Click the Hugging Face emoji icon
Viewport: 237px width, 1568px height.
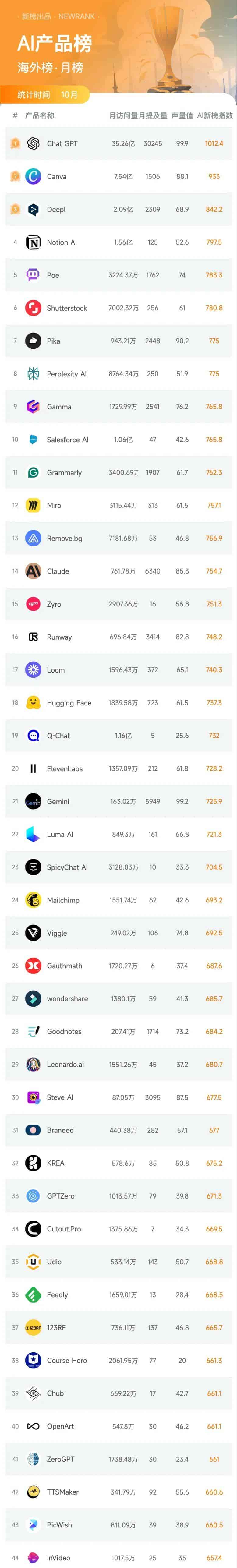34,702
